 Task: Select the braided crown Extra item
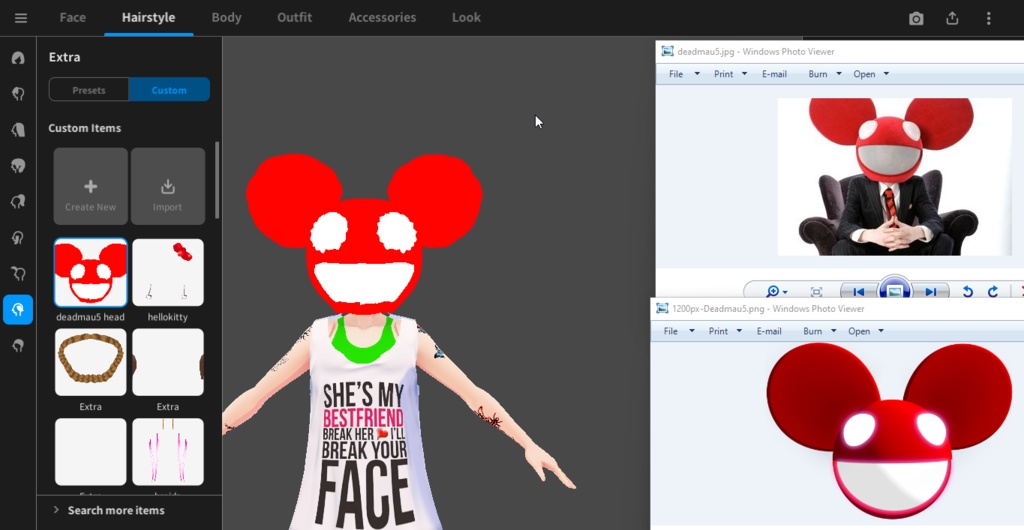click(91, 362)
